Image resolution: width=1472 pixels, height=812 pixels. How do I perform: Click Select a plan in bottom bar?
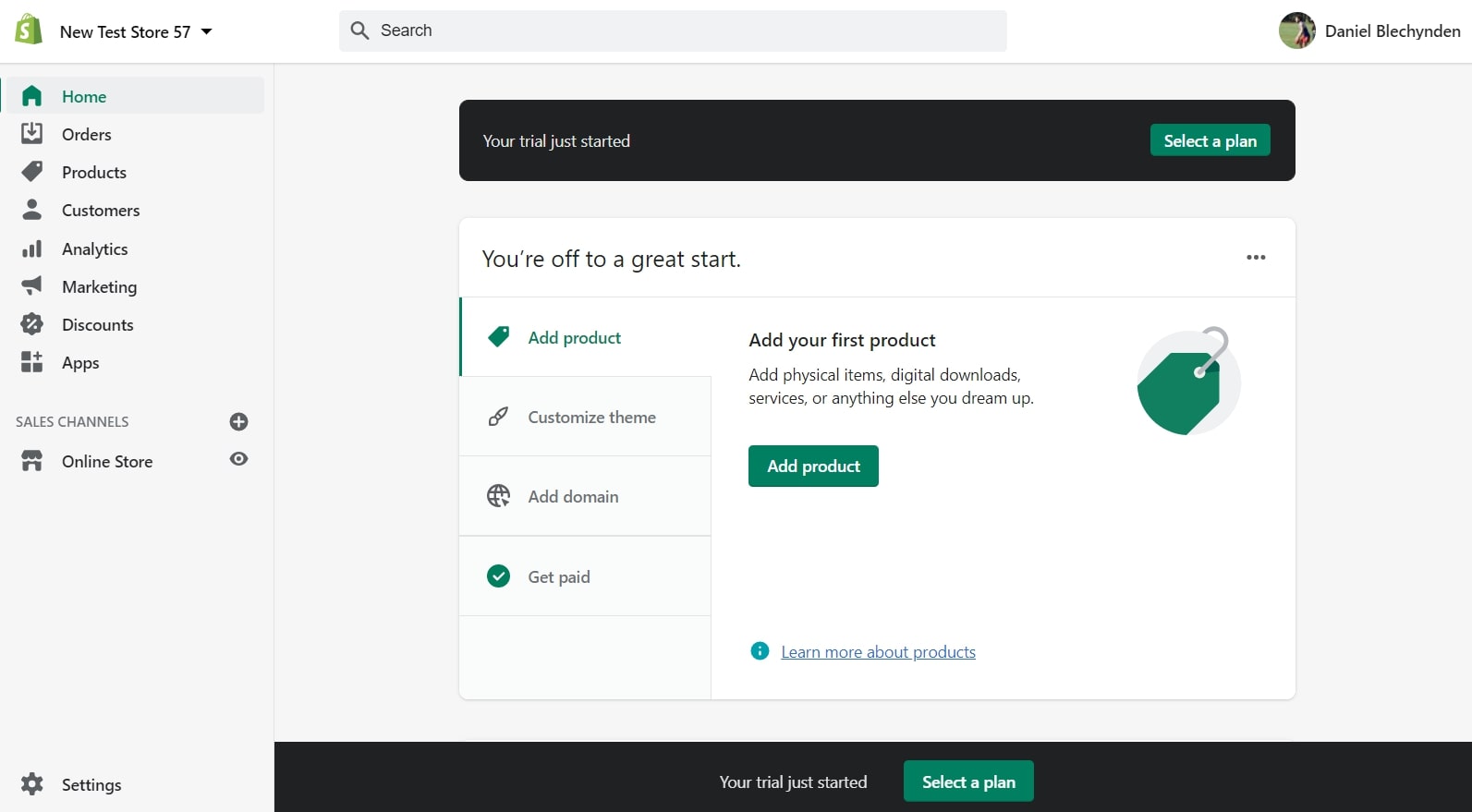[x=968, y=782]
